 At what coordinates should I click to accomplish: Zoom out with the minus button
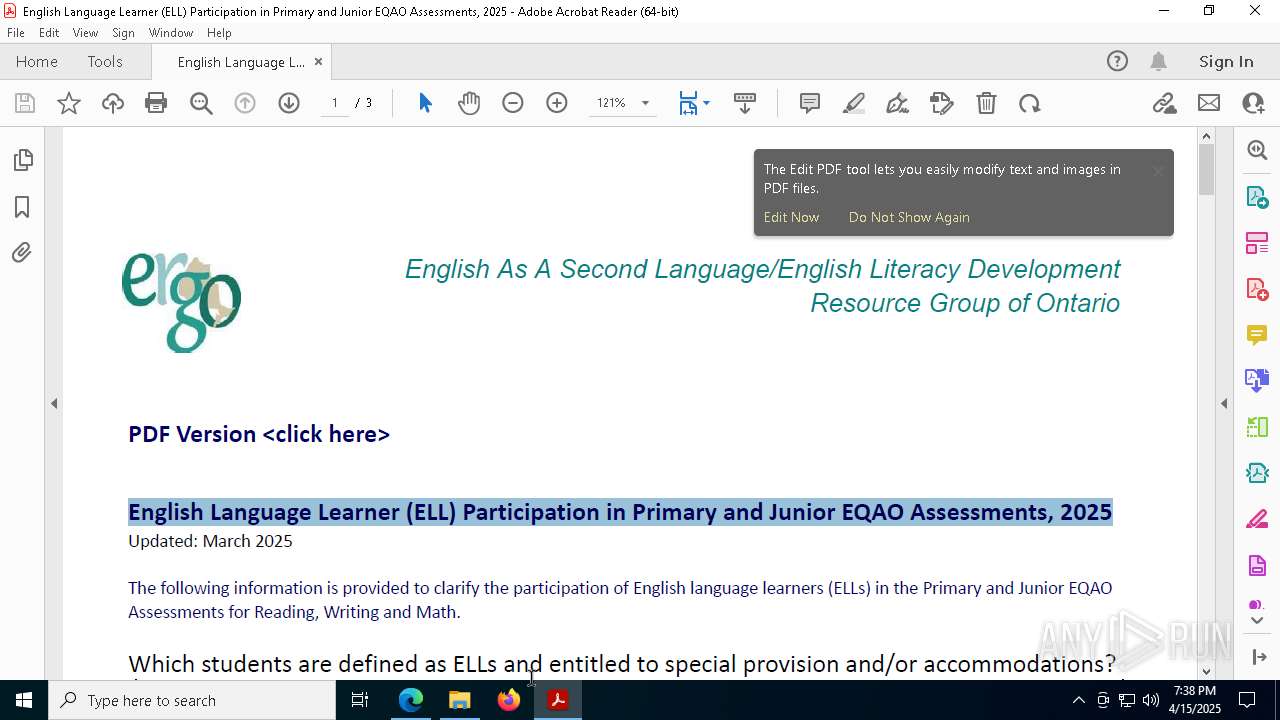[513, 103]
